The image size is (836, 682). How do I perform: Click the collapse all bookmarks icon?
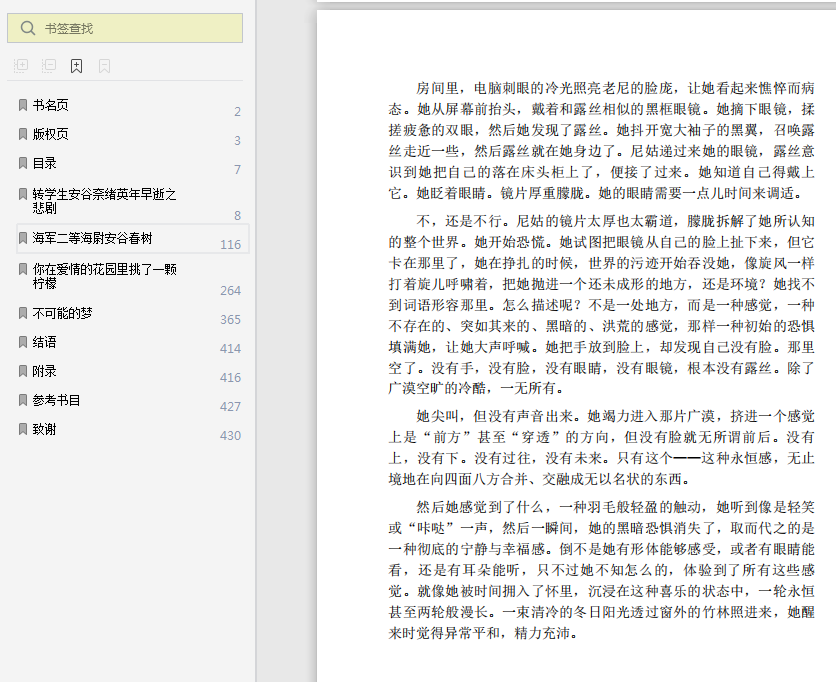49,66
